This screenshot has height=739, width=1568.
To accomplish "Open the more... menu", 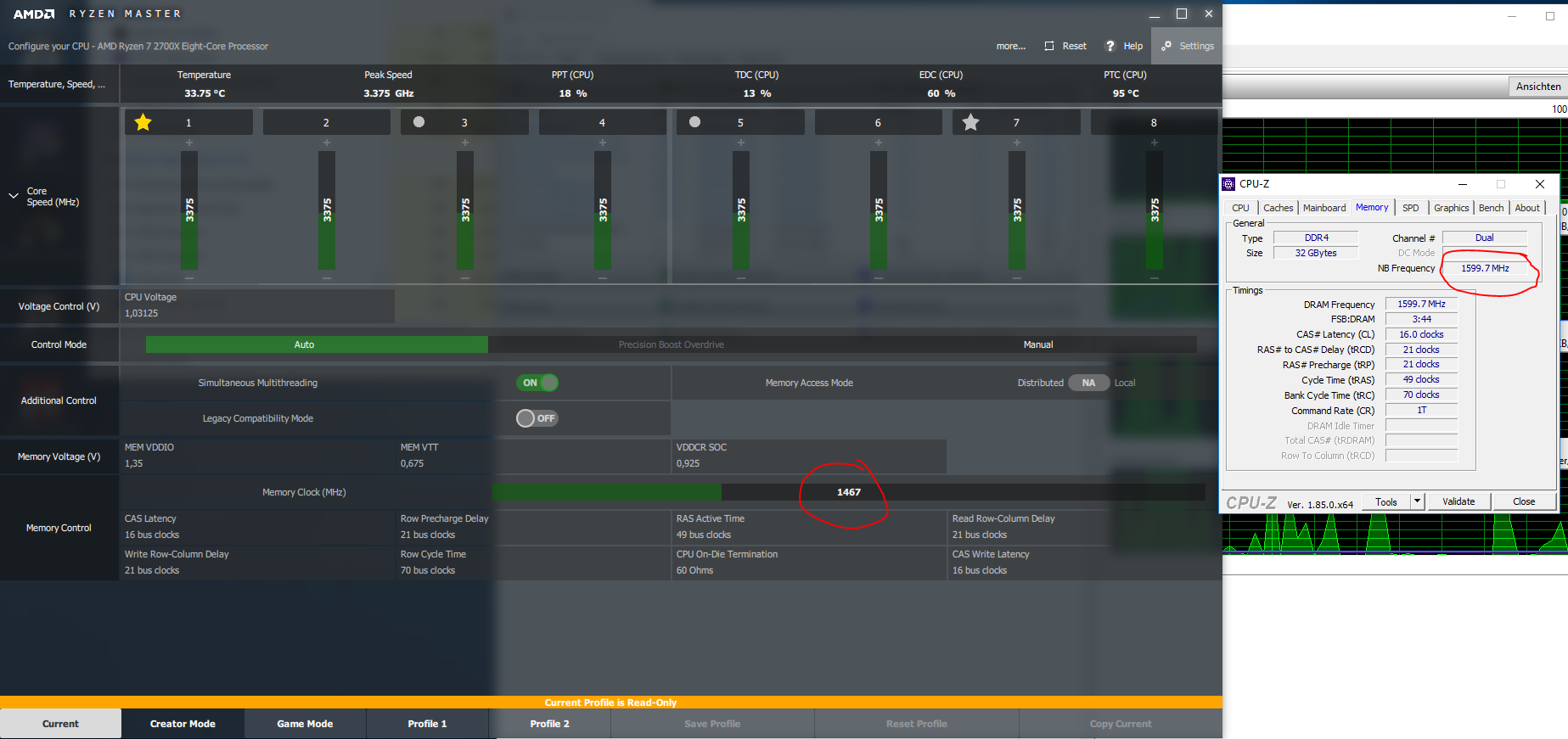I will (1010, 46).
